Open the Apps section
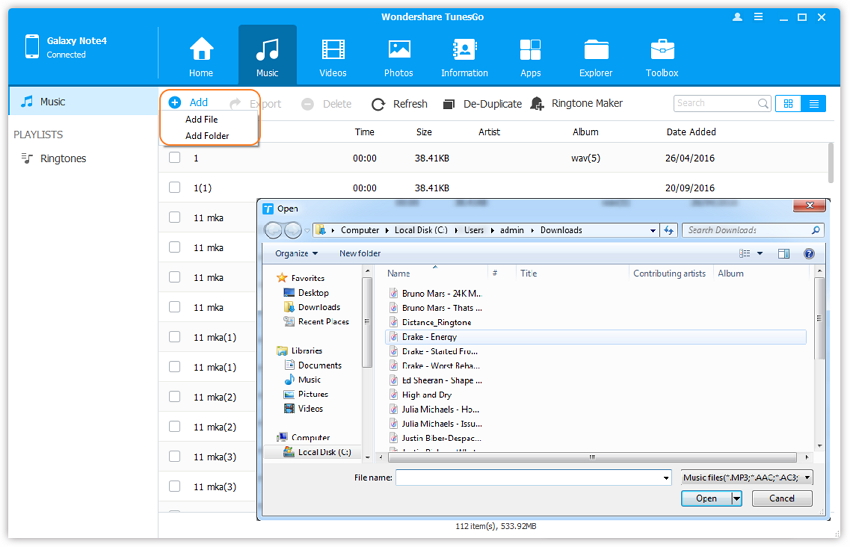This screenshot has width=850, height=547. (530, 55)
